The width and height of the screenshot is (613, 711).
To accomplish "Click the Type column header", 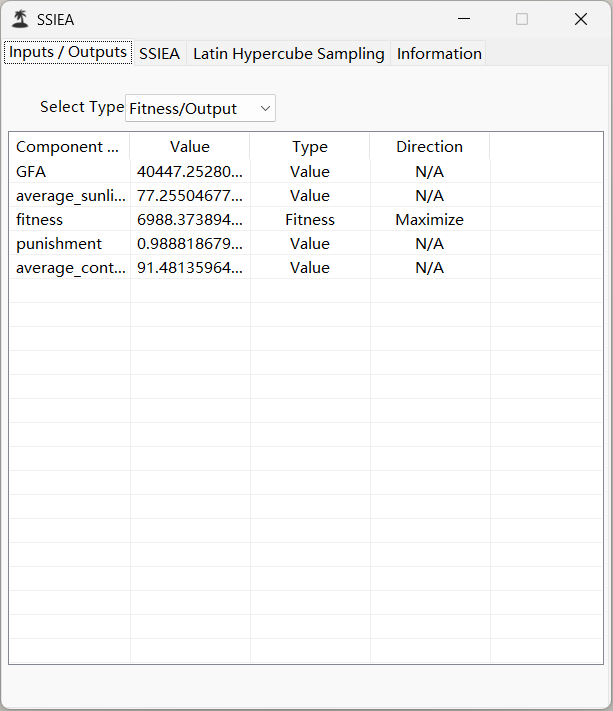I will (x=310, y=146).
